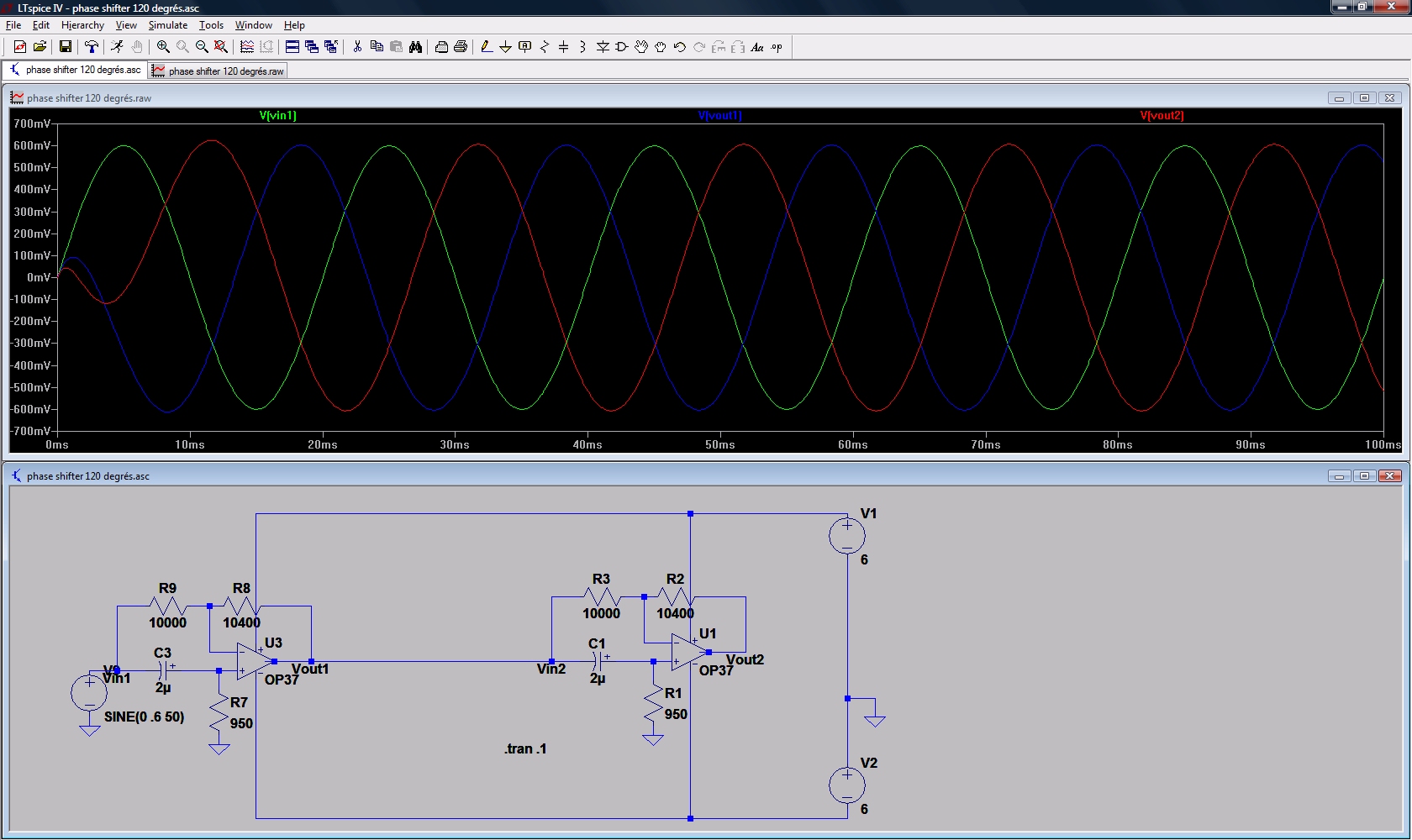Open the Control Panel hammer icon

pos(91,47)
